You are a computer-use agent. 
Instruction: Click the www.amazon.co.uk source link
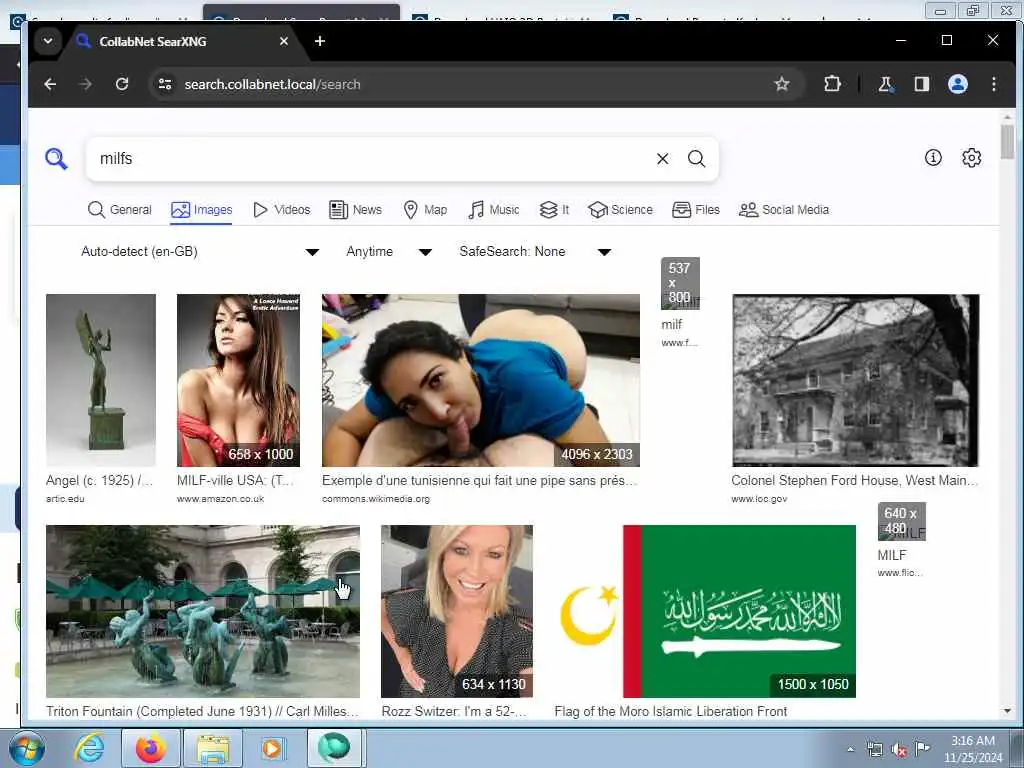220,499
